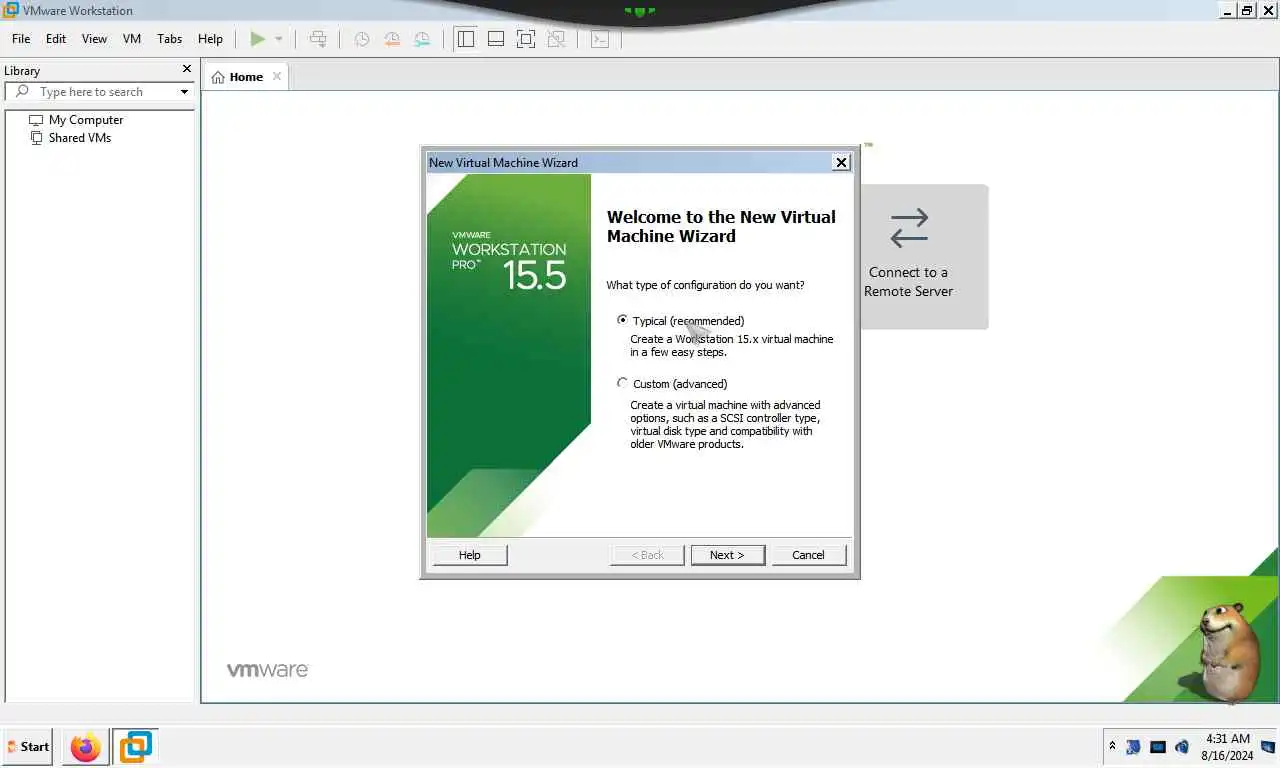Click the gopher mascot on the desktop
The image size is (1280, 768).
(1228, 651)
